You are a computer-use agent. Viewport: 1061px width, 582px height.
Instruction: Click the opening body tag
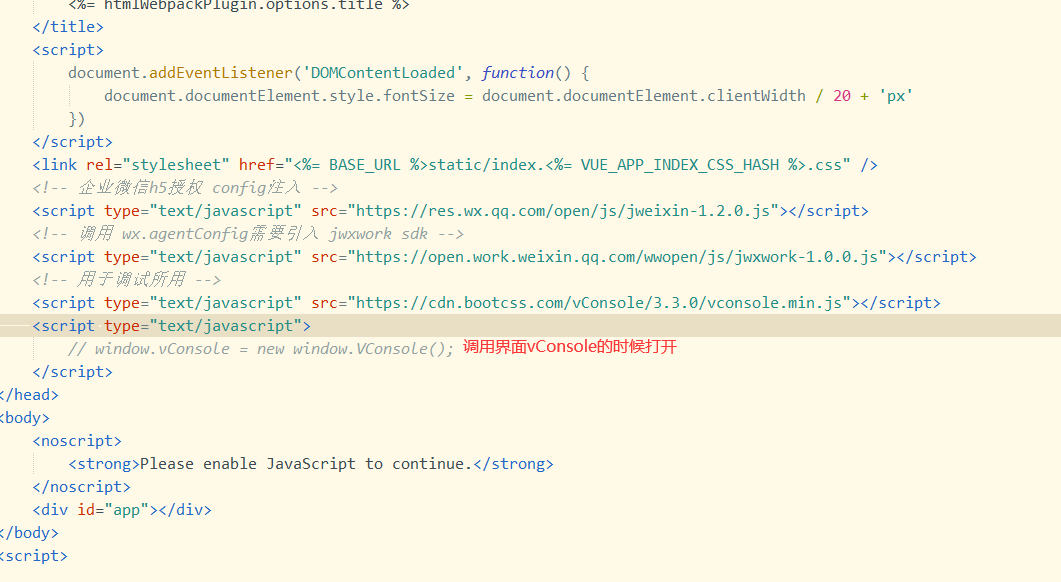tap(25, 418)
